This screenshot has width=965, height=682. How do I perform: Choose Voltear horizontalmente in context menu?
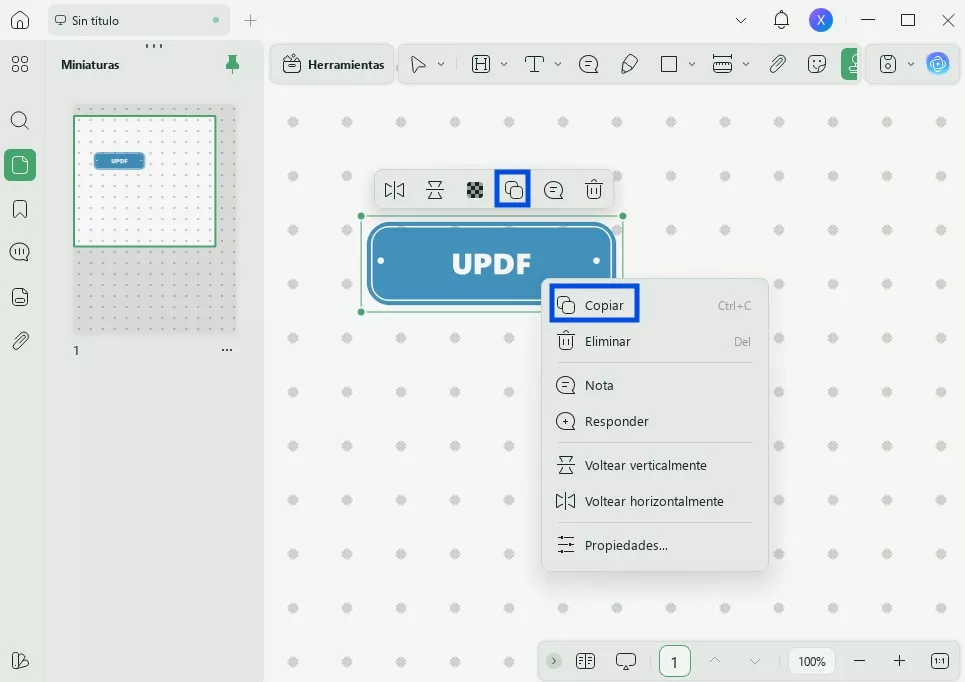pos(654,501)
